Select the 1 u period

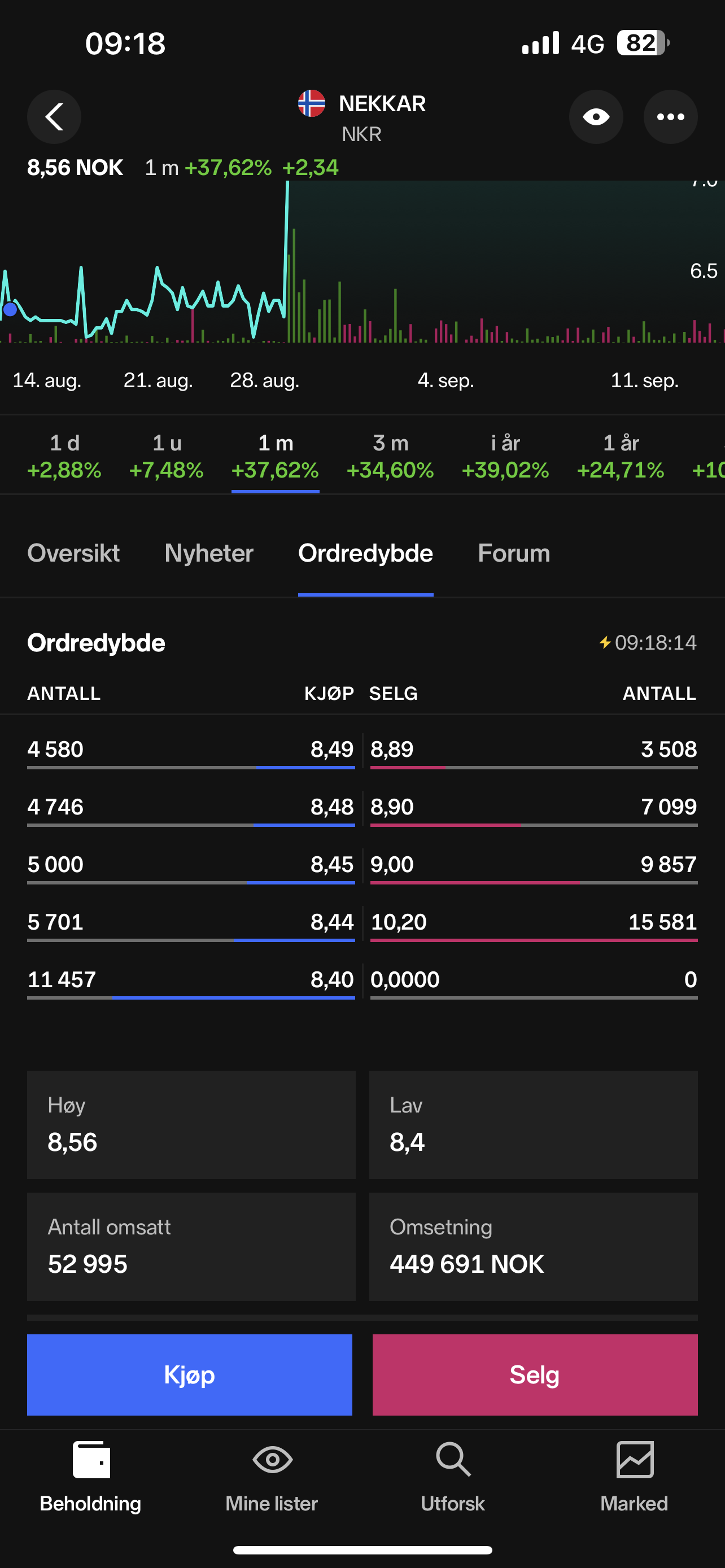[x=166, y=456]
